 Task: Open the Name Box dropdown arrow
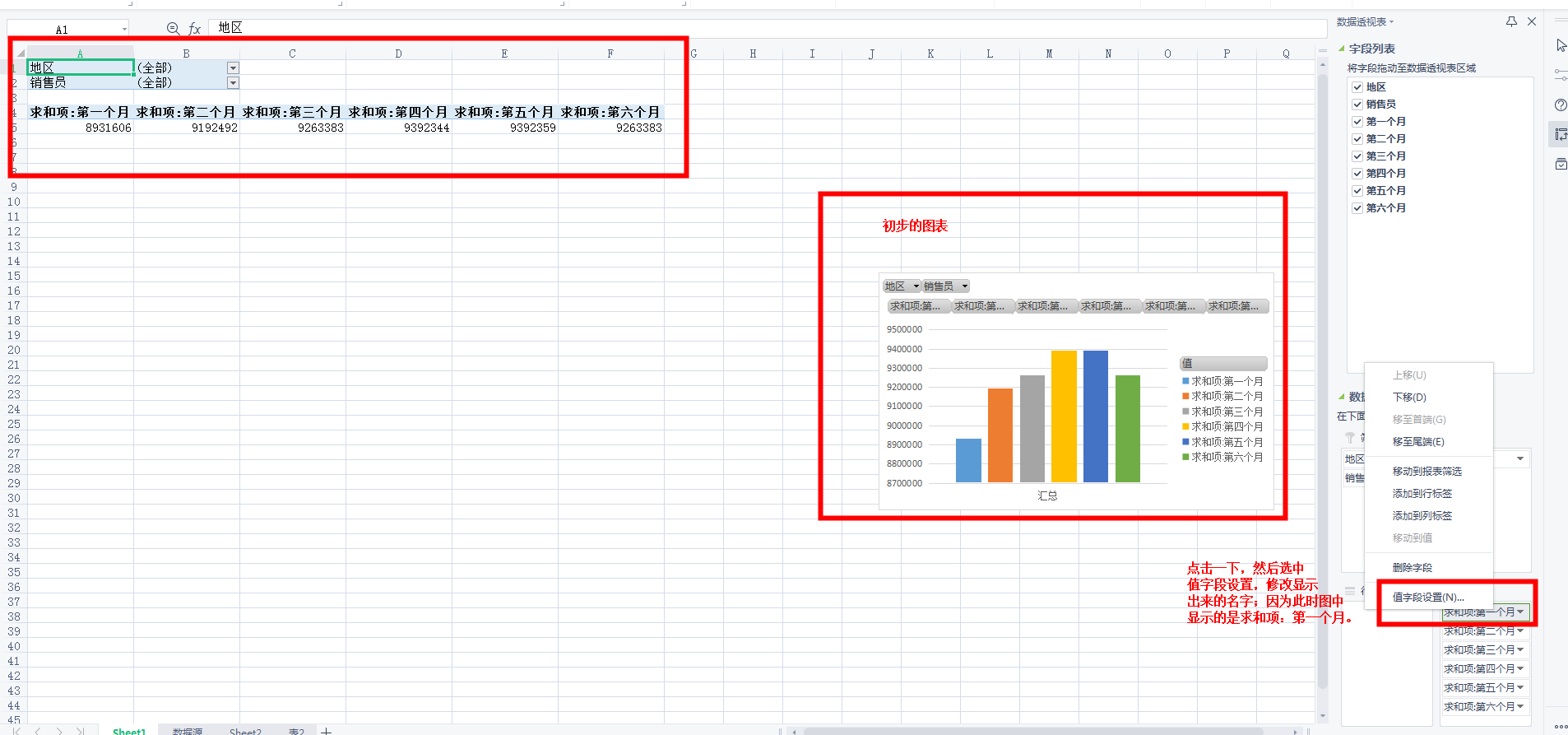(x=124, y=29)
